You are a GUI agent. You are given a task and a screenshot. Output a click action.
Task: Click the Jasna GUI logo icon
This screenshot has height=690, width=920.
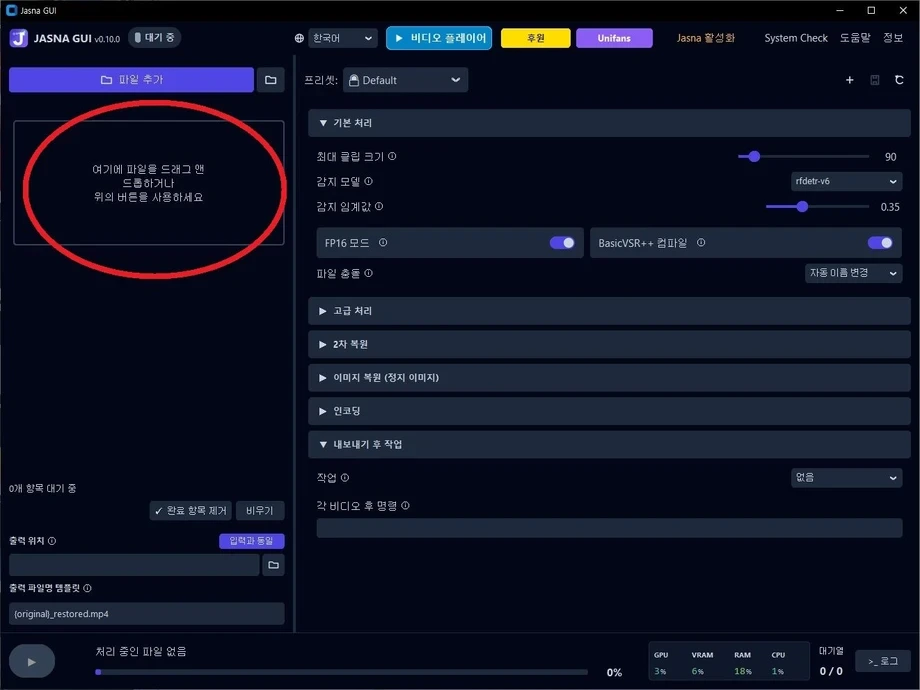19,38
